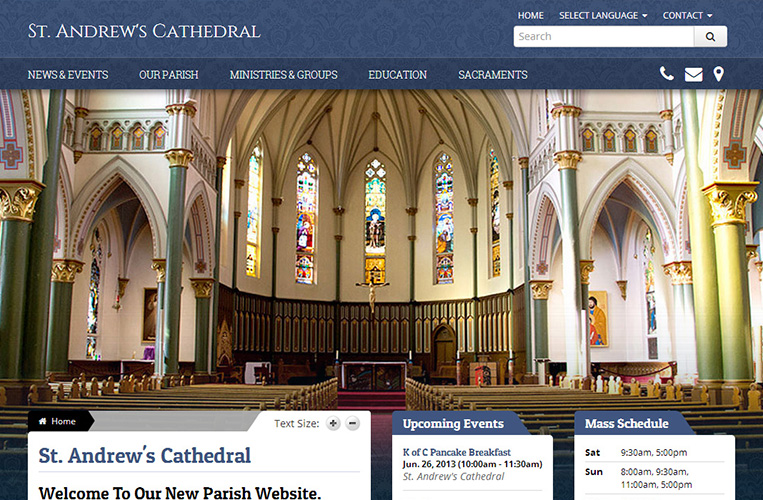Open the Our Parish menu

[x=168, y=75]
